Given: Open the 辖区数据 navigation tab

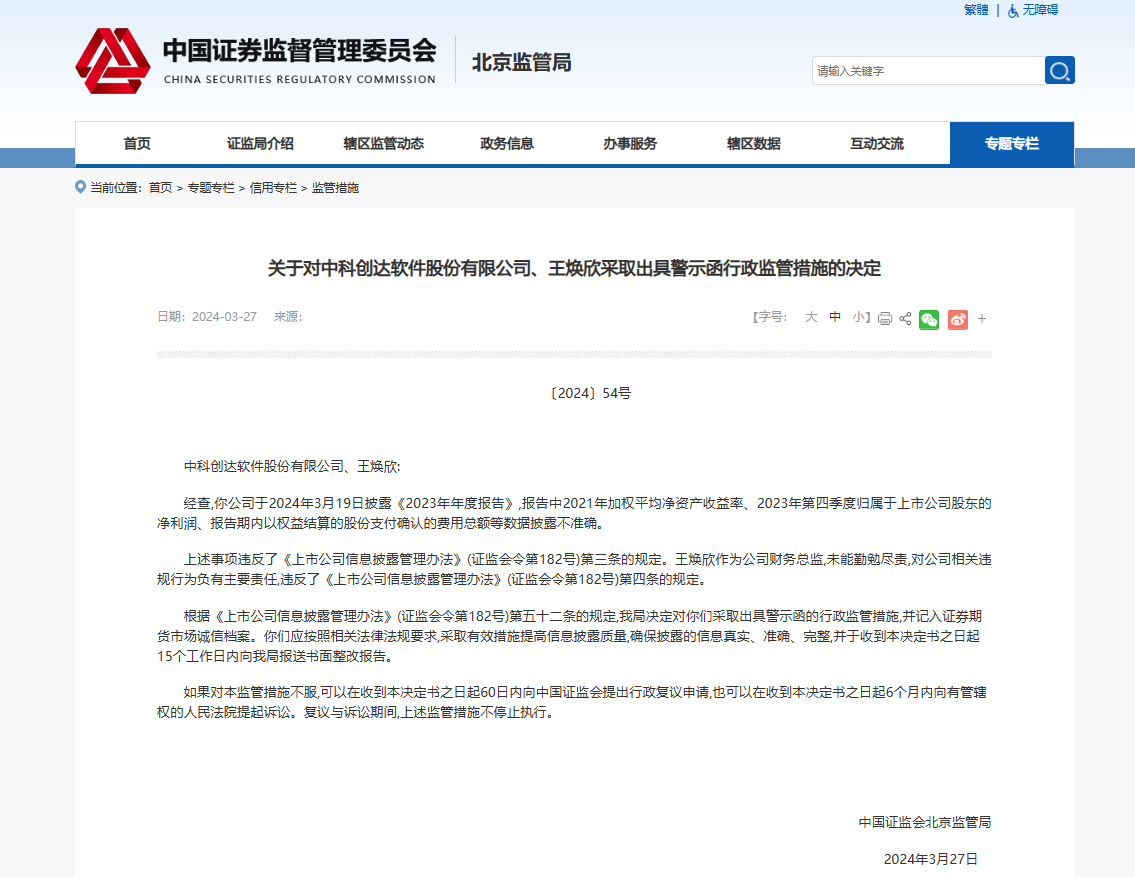Looking at the screenshot, I should [754, 143].
